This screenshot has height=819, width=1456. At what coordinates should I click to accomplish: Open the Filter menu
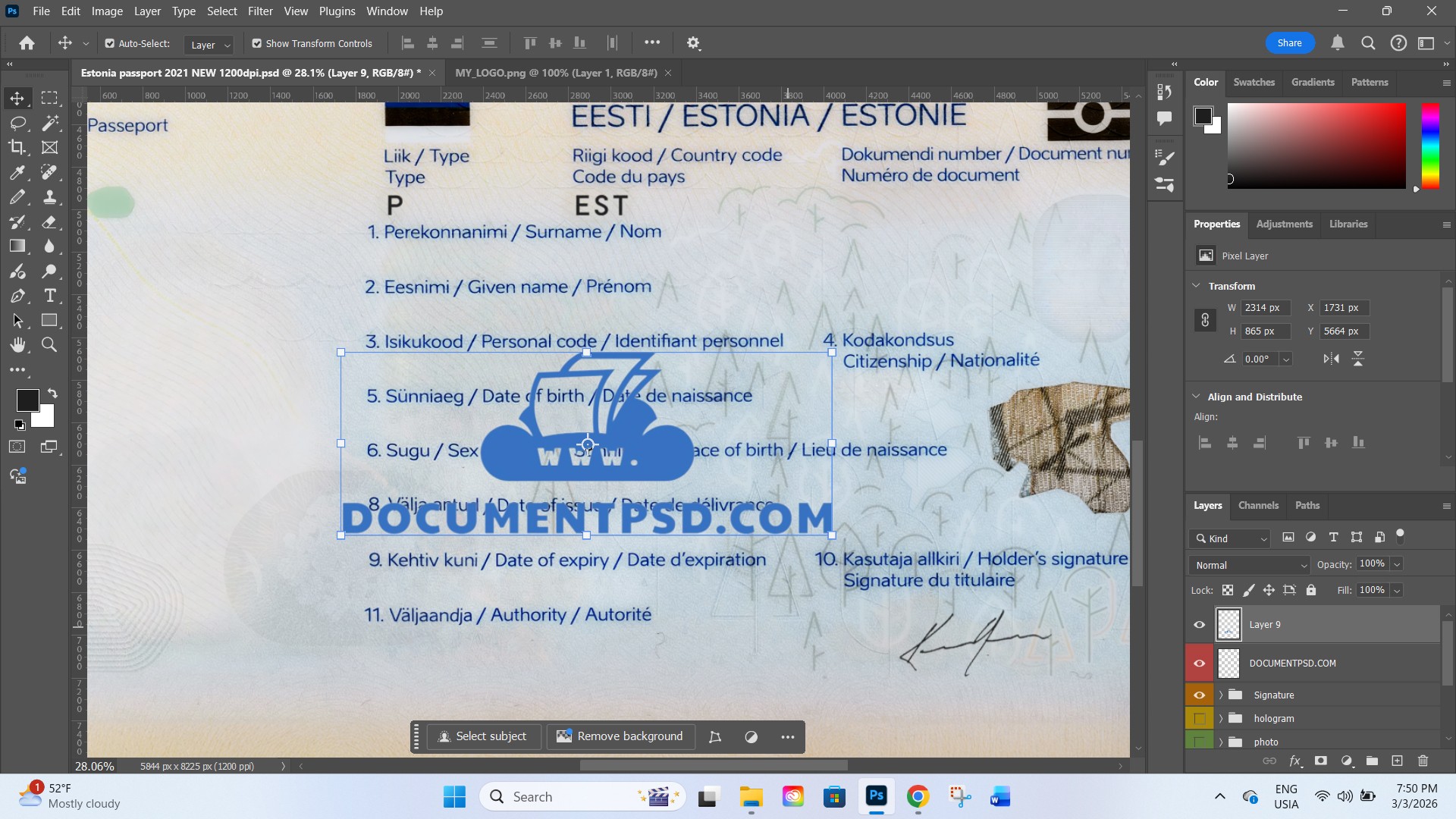click(x=259, y=11)
